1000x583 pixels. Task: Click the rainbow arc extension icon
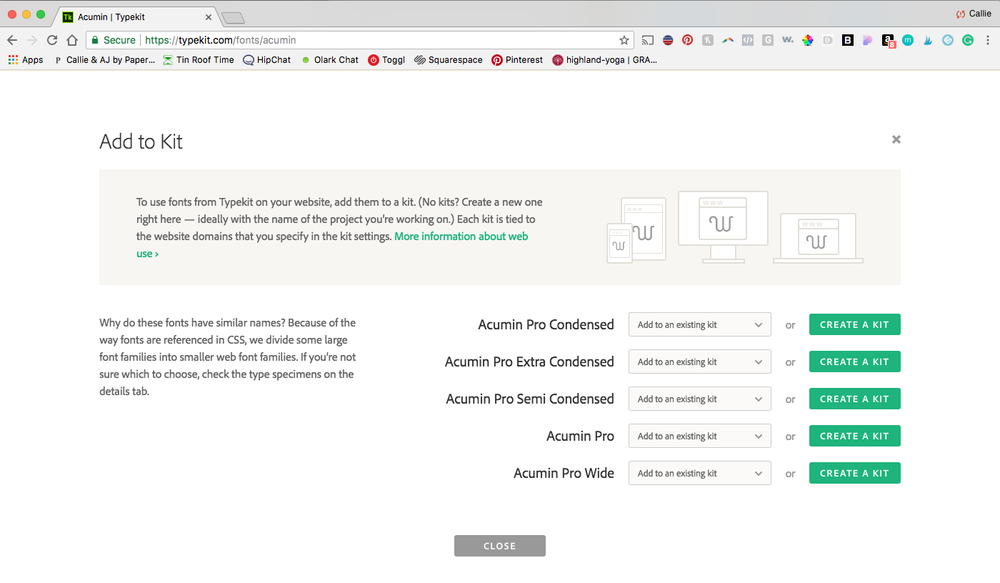728,40
